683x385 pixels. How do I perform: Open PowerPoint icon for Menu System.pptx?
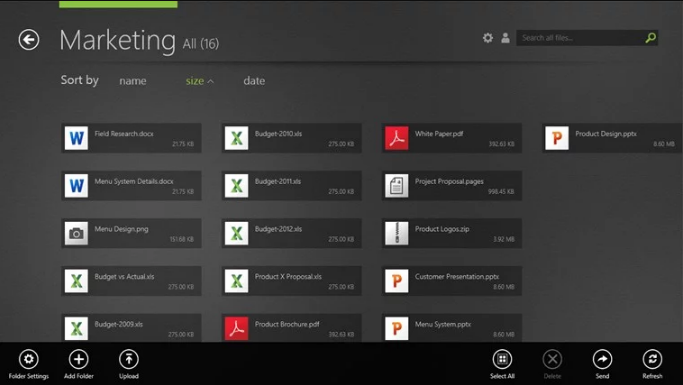[x=397, y=328]
